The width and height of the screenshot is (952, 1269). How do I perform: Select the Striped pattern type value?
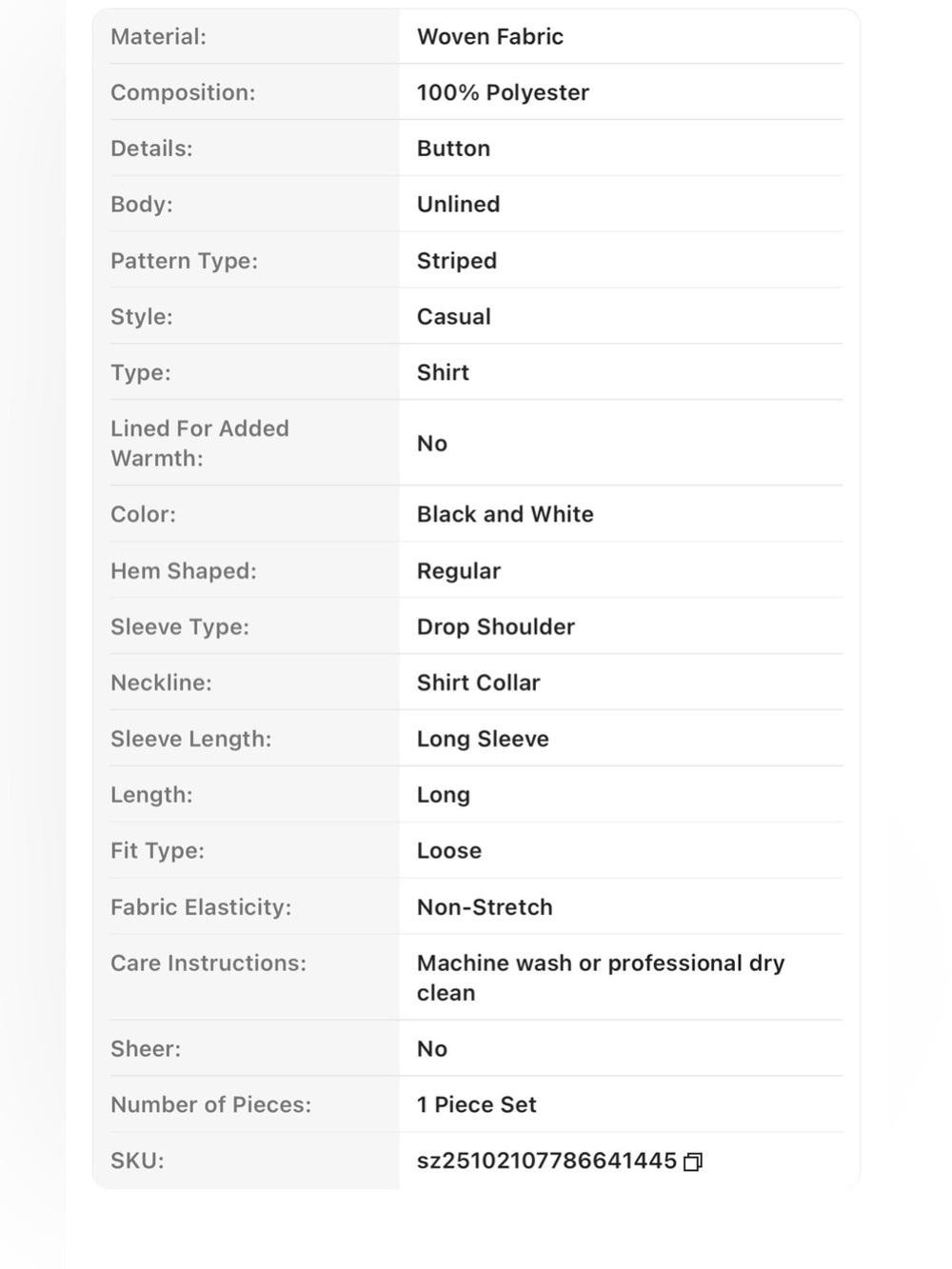[457, 261]
